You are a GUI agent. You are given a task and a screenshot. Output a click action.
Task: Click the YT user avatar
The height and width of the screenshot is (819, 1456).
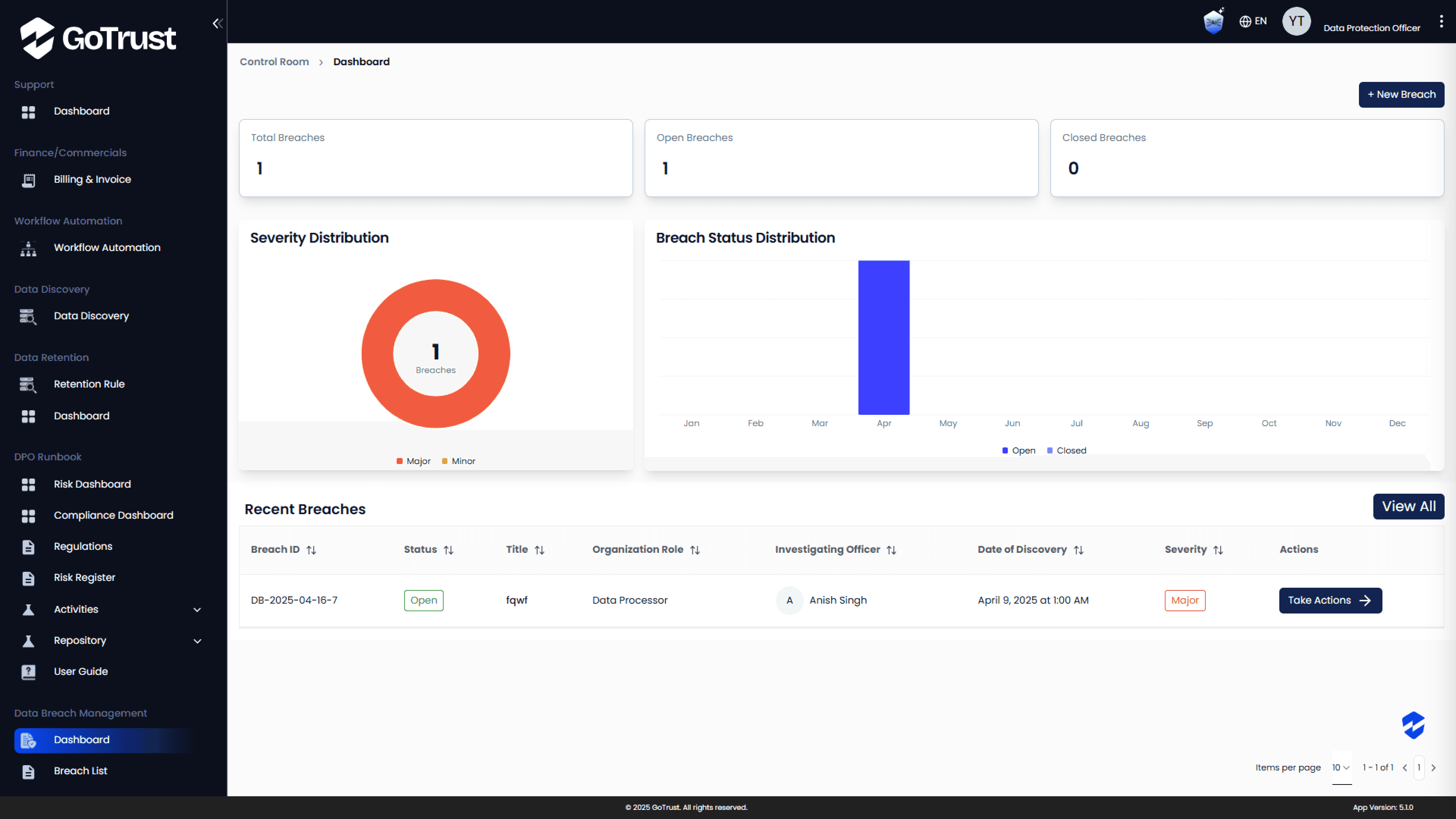[1296, 22]
